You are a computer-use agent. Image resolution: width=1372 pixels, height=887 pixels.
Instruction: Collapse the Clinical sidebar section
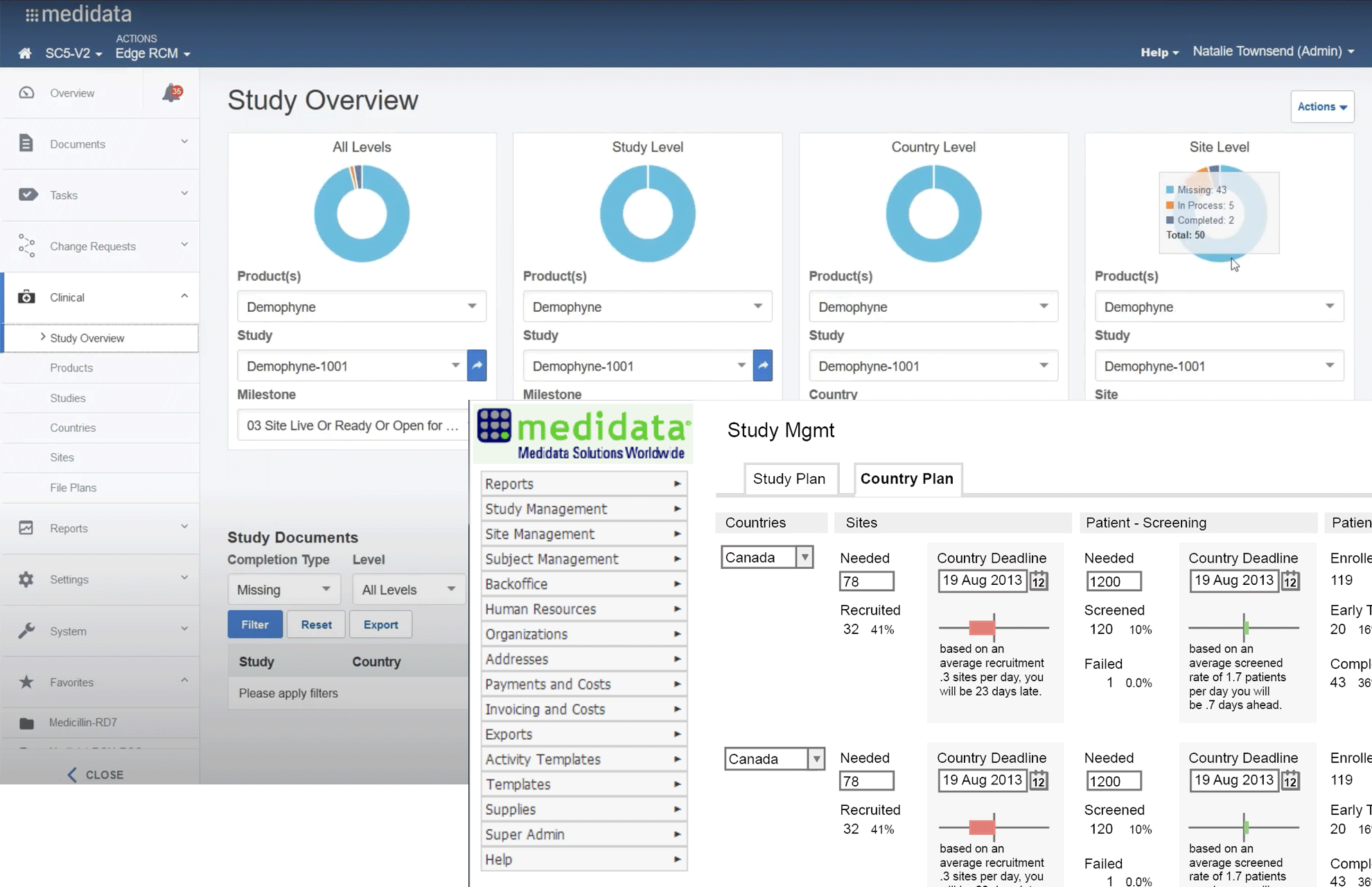point(184,297)
